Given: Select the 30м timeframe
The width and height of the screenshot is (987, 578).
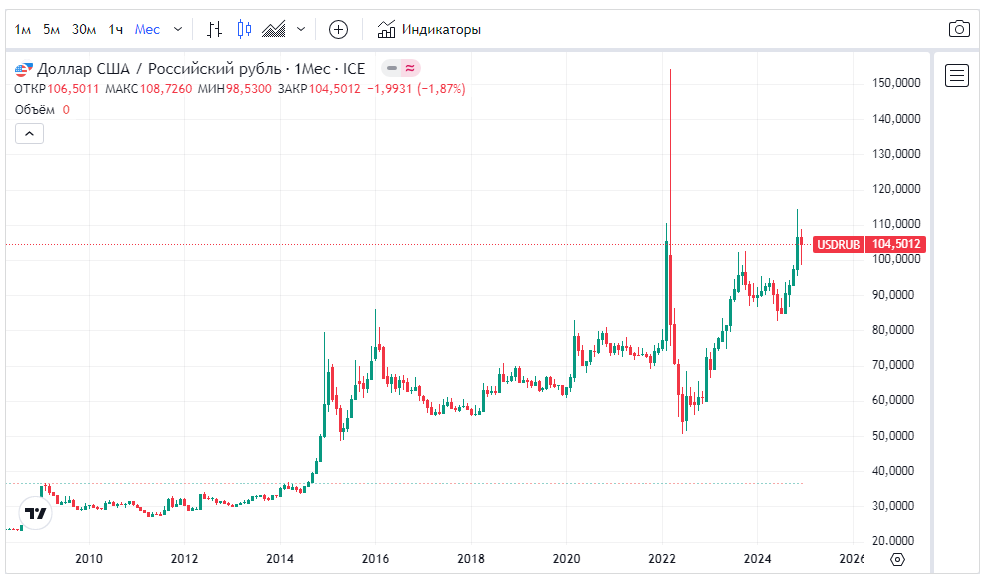Looking at the screenshot, I should [84, 29].
